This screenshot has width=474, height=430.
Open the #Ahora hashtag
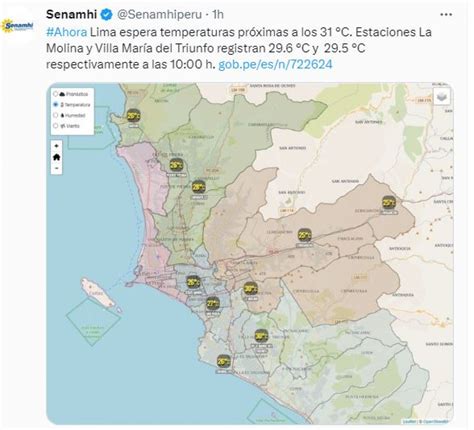coord(66,32)
